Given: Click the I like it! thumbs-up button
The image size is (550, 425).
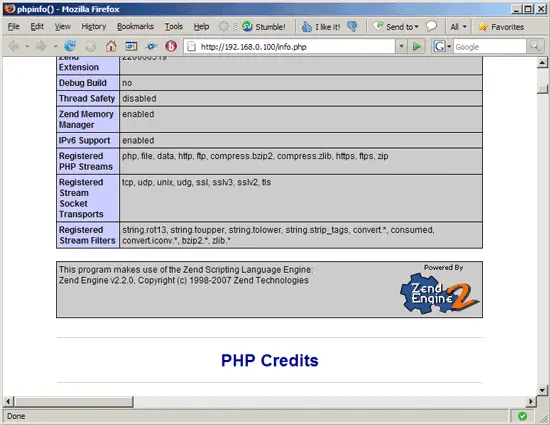Looking at the screenshot, I should [321, 27].
